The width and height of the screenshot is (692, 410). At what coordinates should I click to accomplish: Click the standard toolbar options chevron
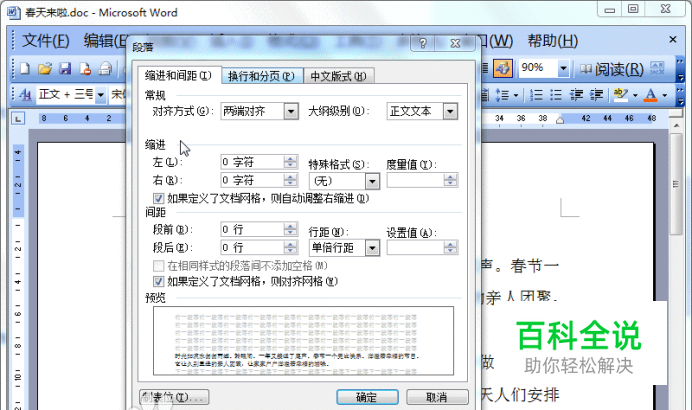680,69
